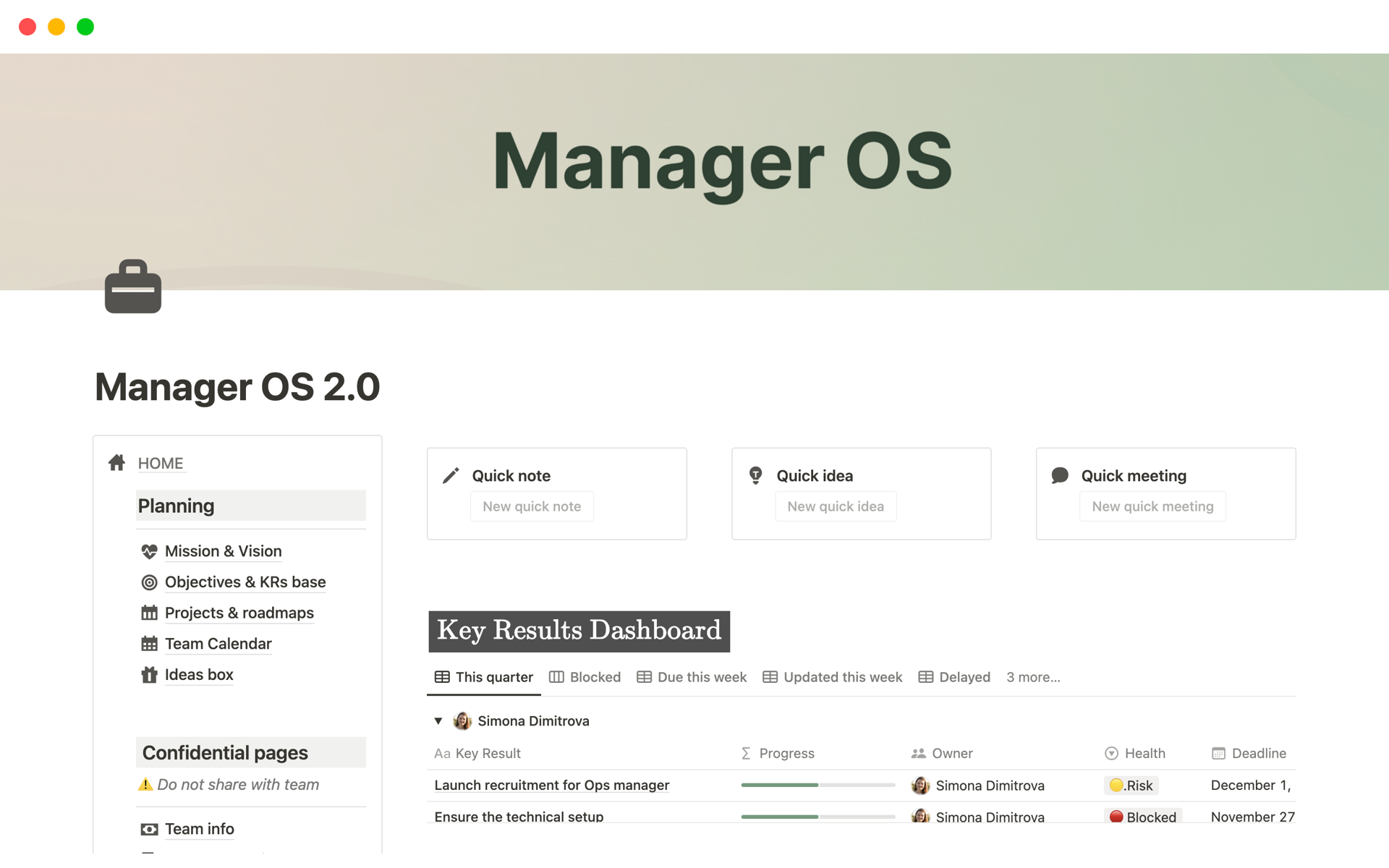Click the New quick note button
This screenshot has width=1389, height=868.
532,506
